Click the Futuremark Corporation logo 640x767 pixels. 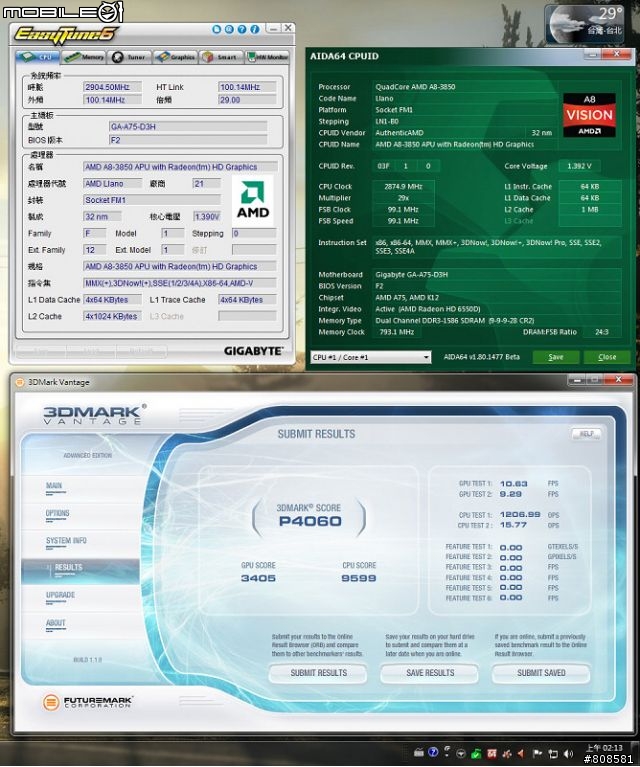pyautogui.click(x=87, y=702)
